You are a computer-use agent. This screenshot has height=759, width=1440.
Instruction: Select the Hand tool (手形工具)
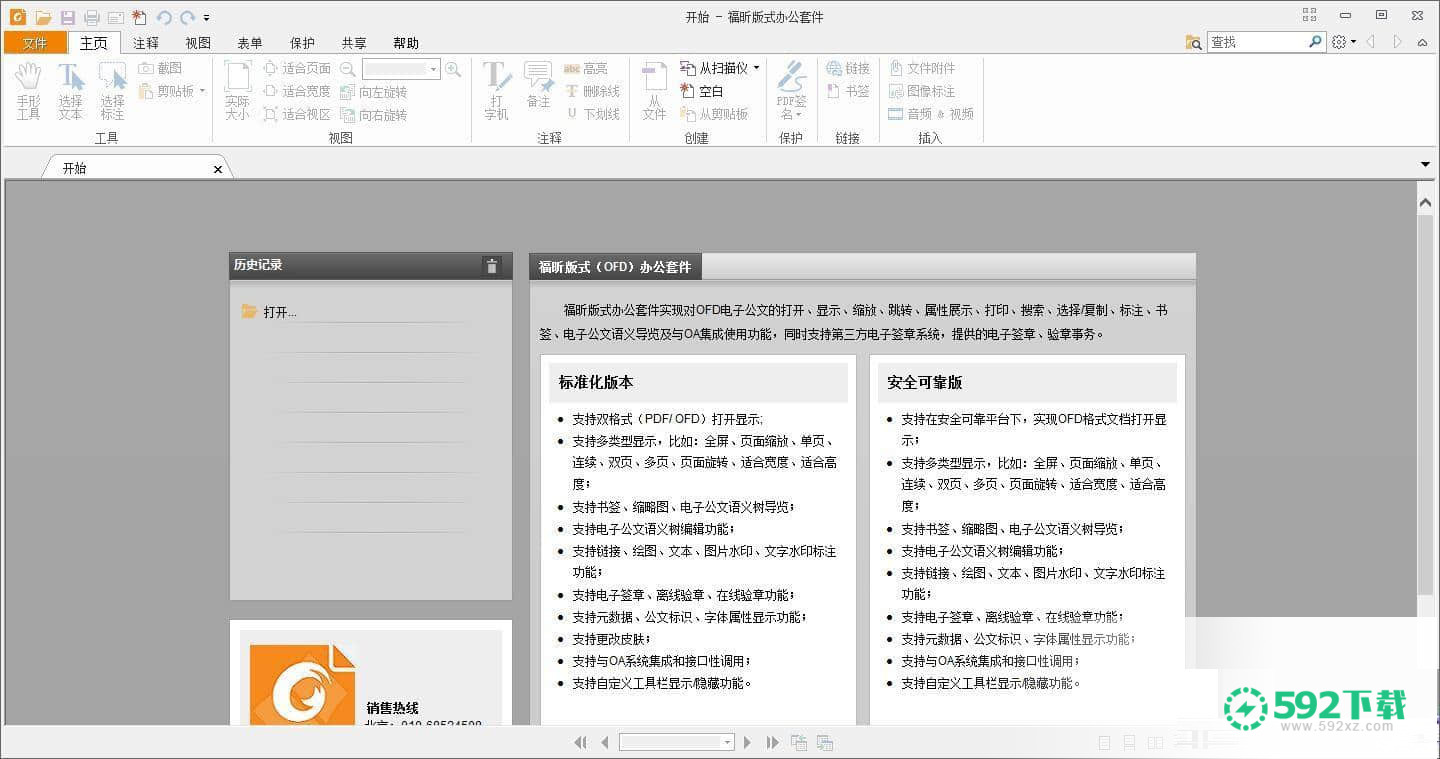(28, 91)
